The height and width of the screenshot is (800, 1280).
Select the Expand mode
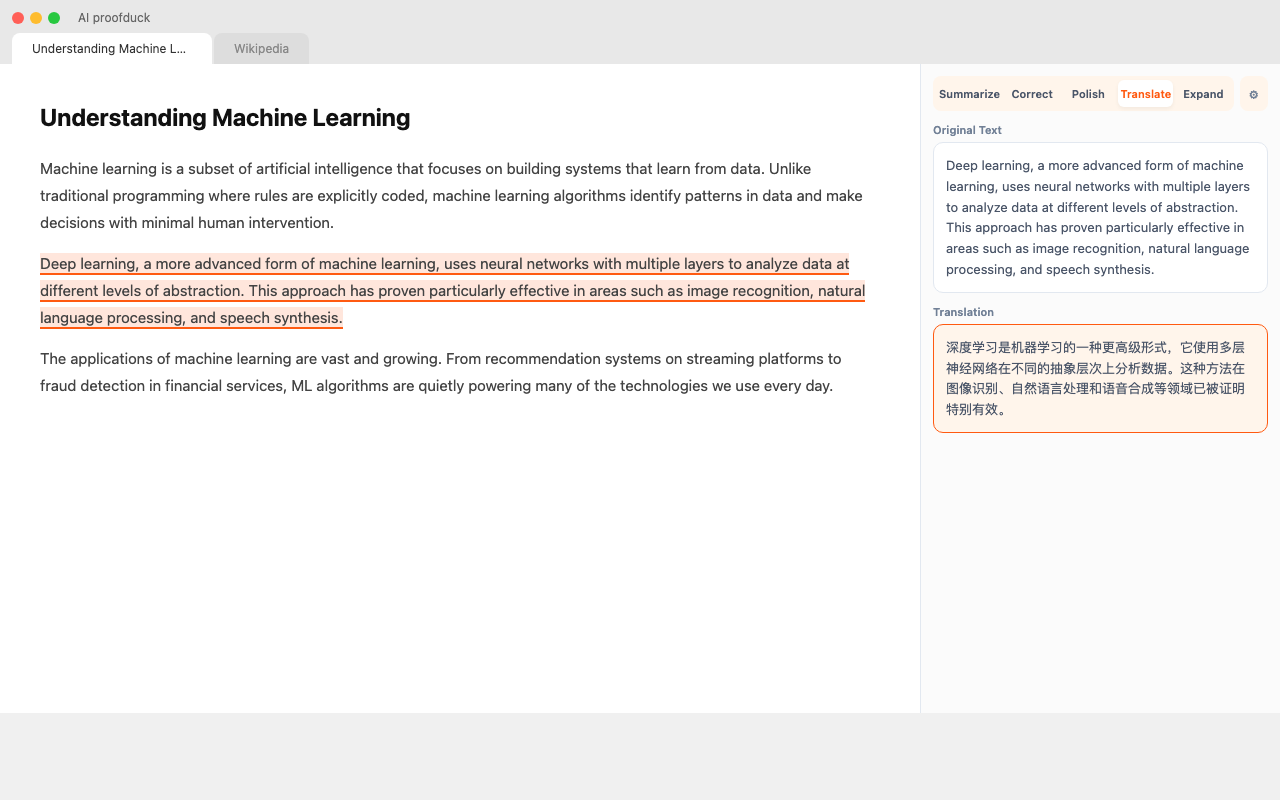(1202, 94)
